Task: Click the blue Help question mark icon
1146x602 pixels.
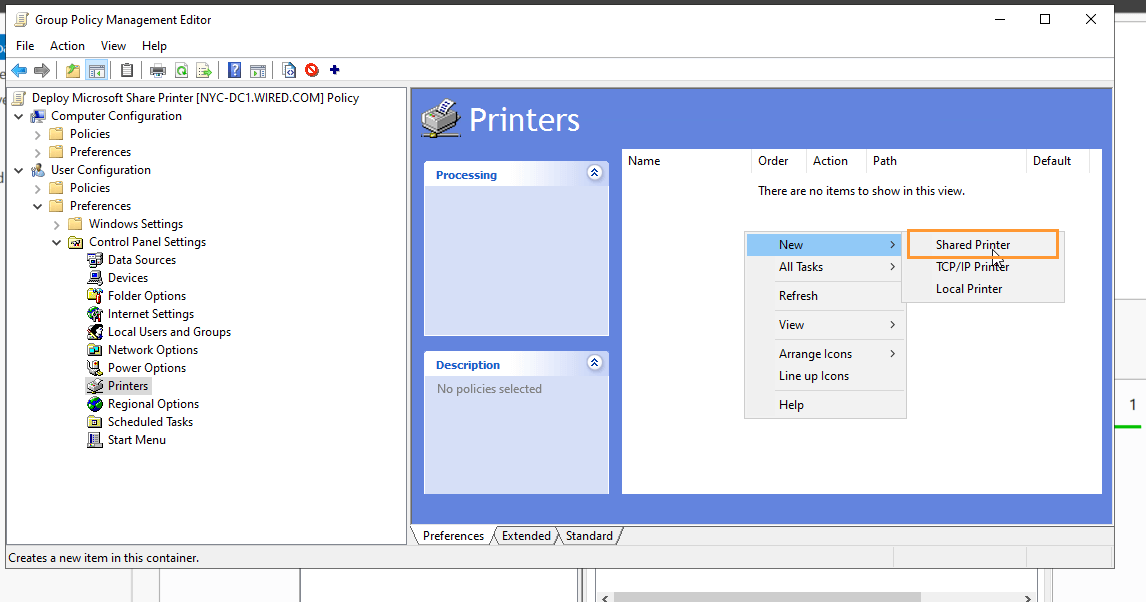Action: click(x=235, y=70)
